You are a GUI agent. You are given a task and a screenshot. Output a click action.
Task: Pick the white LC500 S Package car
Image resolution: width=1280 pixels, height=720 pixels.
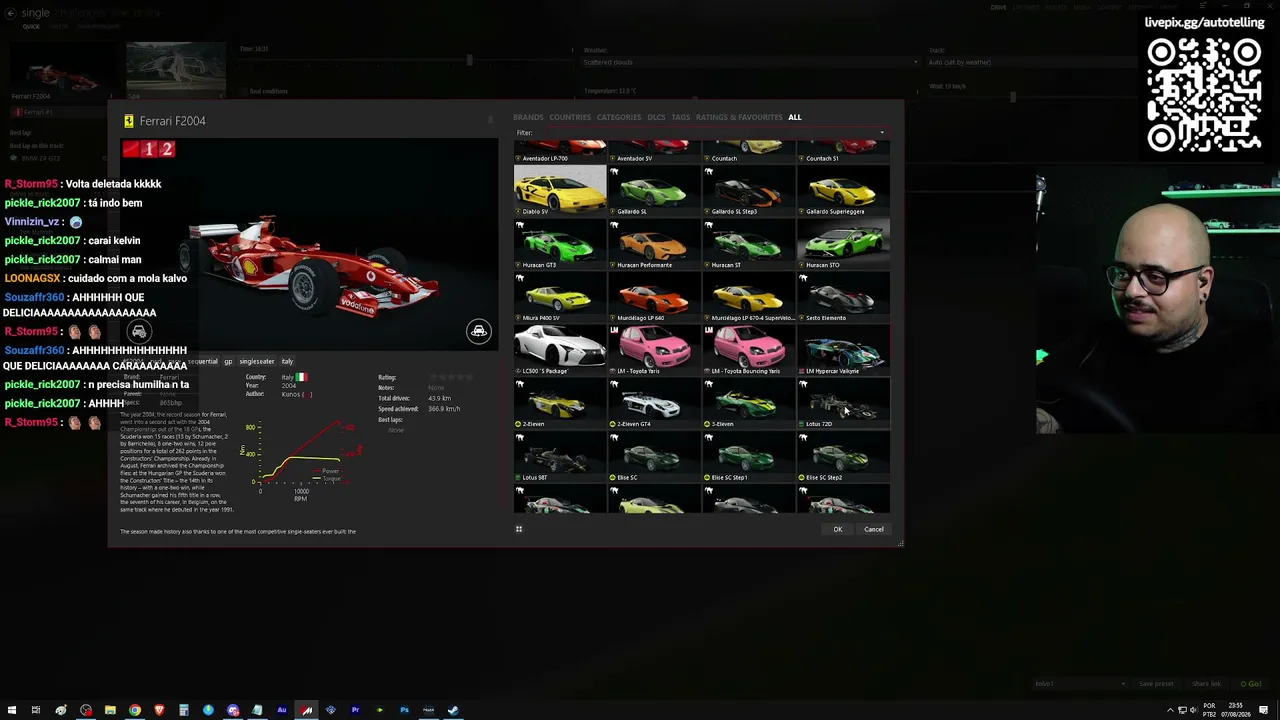coord(560,351)
